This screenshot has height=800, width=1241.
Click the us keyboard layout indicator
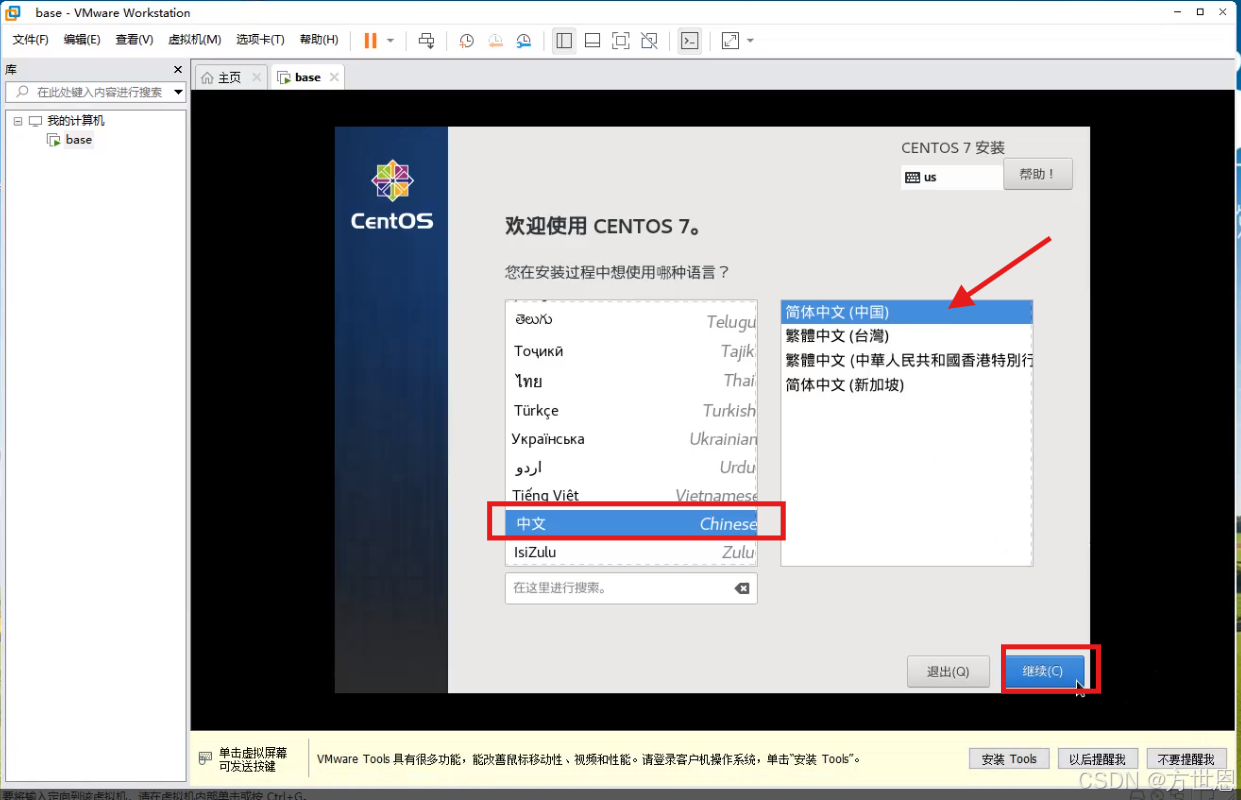[951, 177]
